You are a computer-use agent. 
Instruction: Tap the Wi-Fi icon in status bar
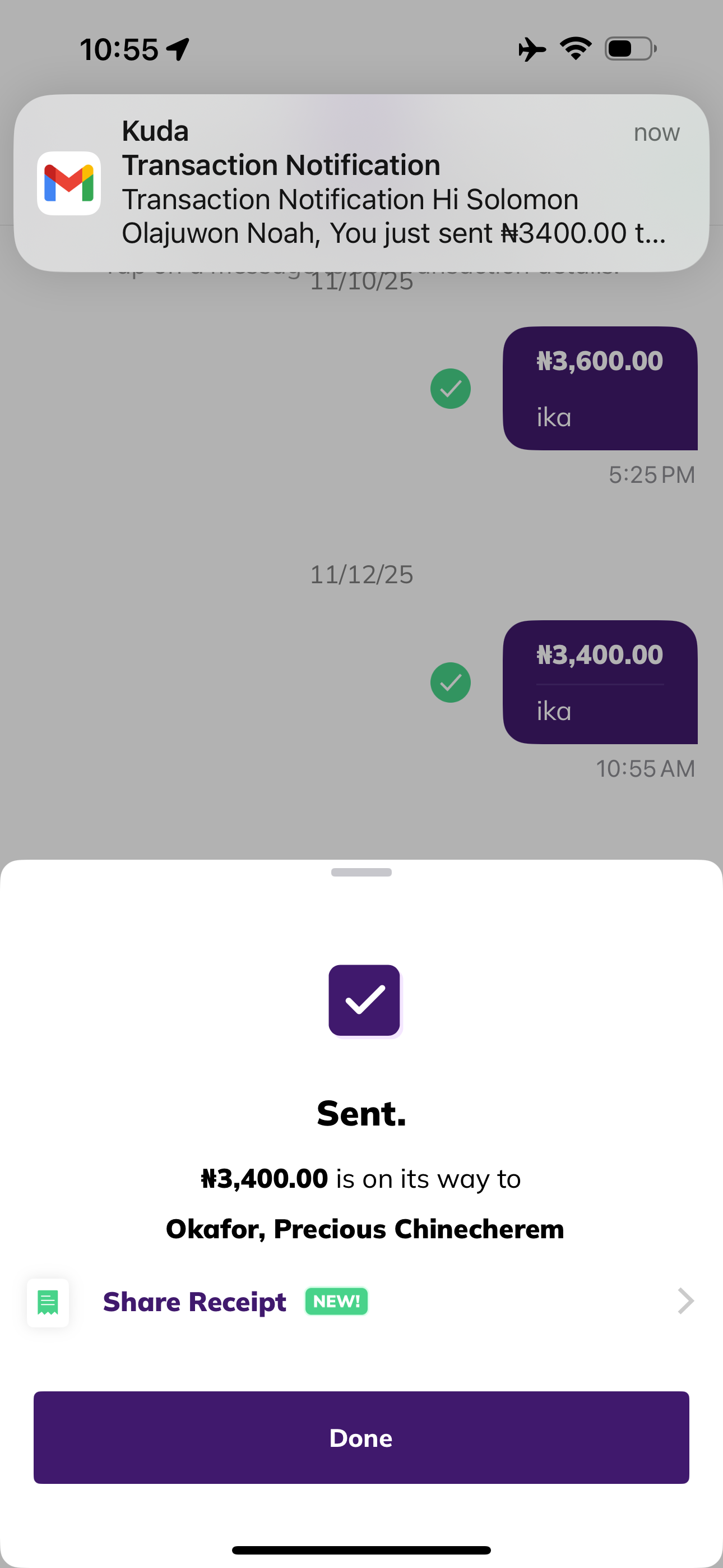[576, 49]
